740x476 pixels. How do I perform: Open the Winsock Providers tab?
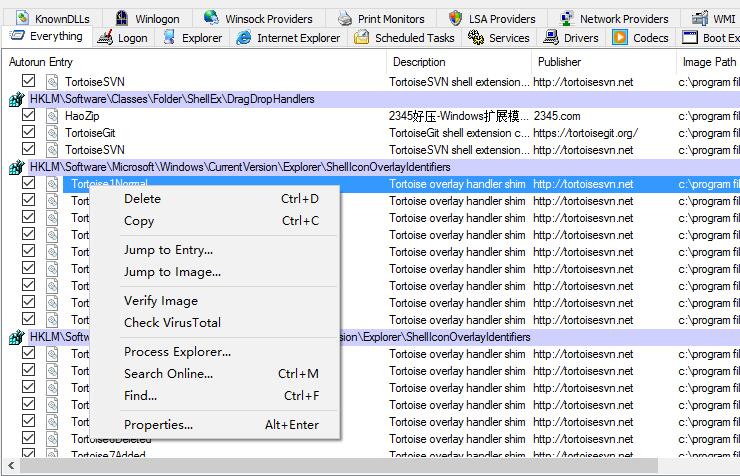click(x=259, y=18)
